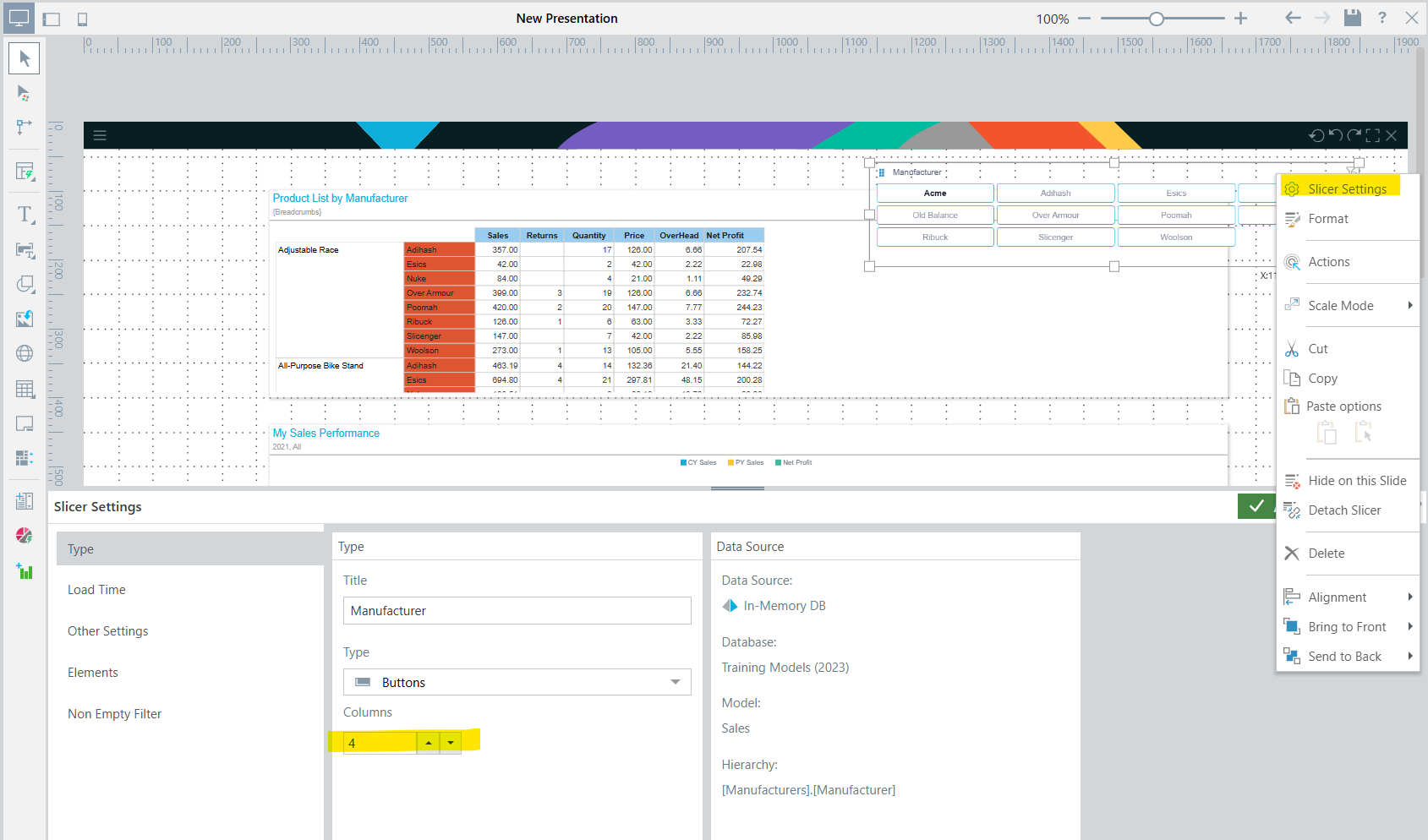Open the hamburger menu in slide header

point(100,135)
